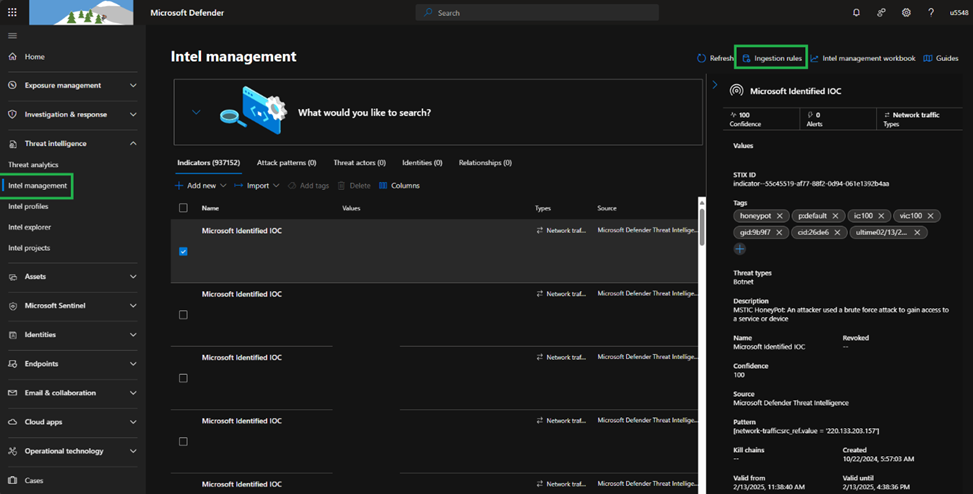Open settings gear in top bar
Viewport: 973px width, 494px height.
point(906,12)
